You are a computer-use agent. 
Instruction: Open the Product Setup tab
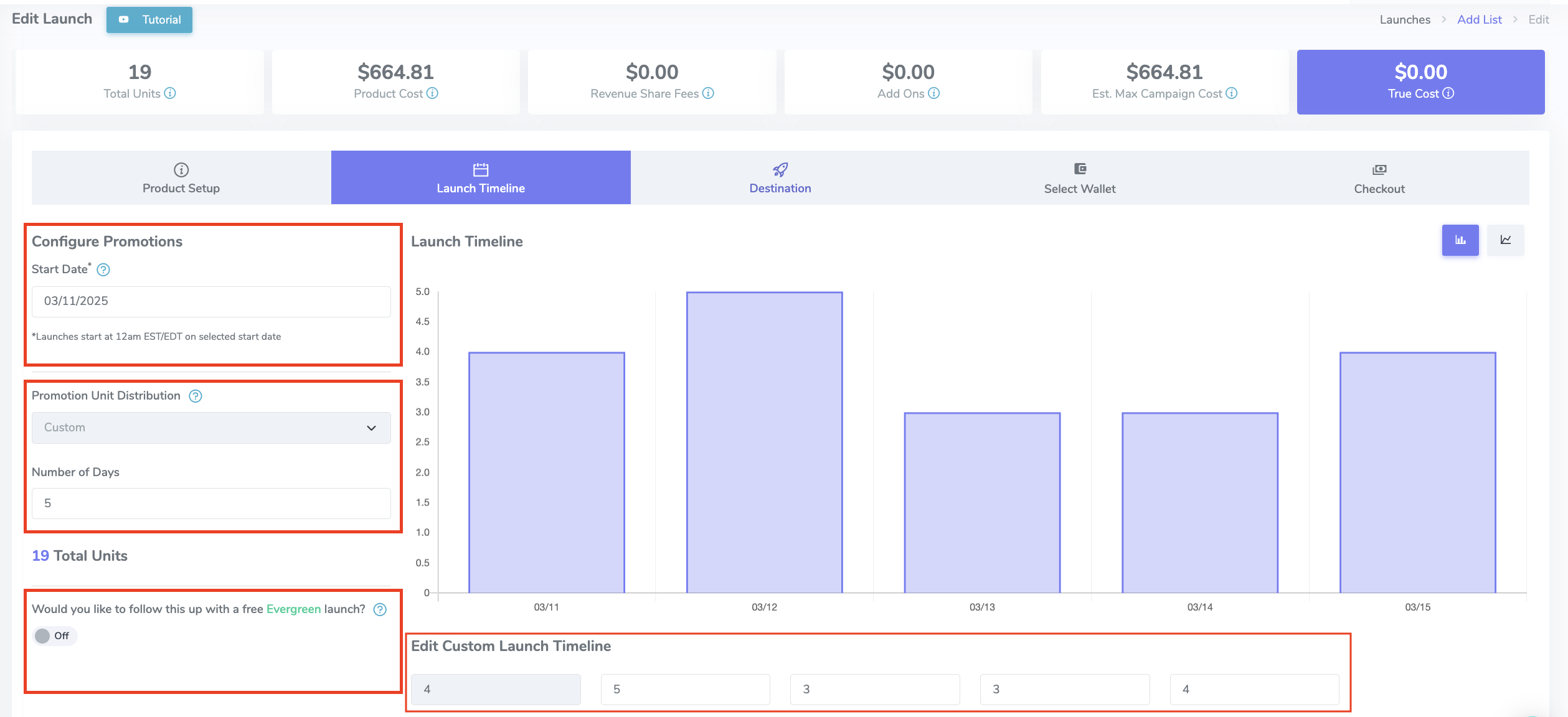click(181, 178)
